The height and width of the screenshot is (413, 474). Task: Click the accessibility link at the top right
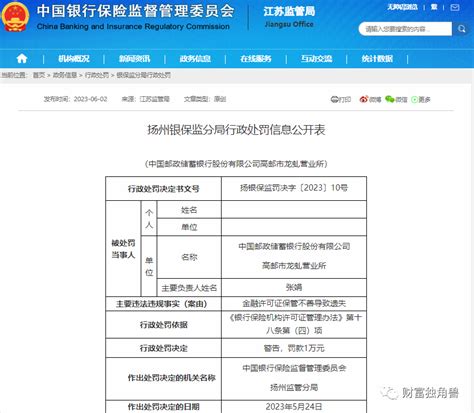(x=402, y=7)
